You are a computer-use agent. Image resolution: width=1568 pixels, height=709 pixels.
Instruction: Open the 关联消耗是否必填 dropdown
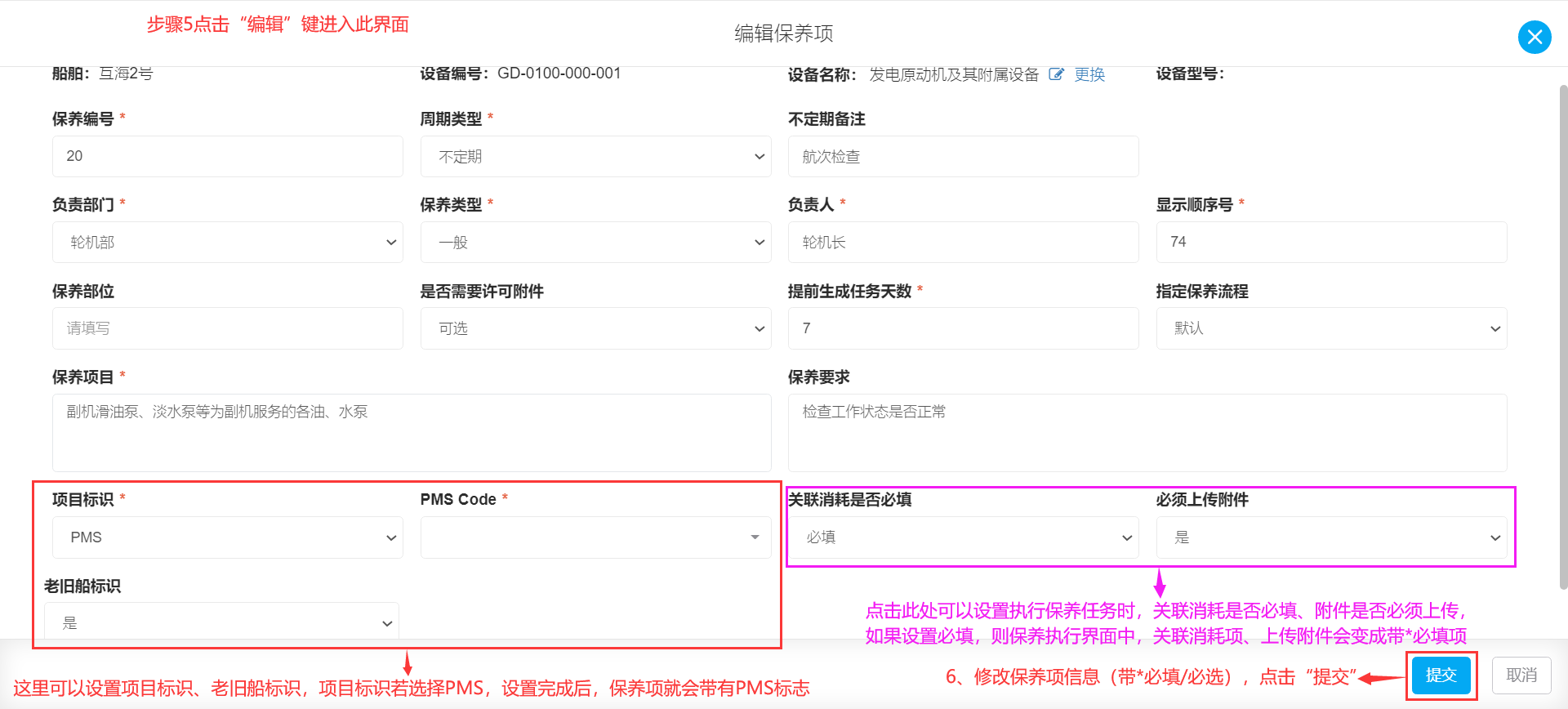click(963, 537)
